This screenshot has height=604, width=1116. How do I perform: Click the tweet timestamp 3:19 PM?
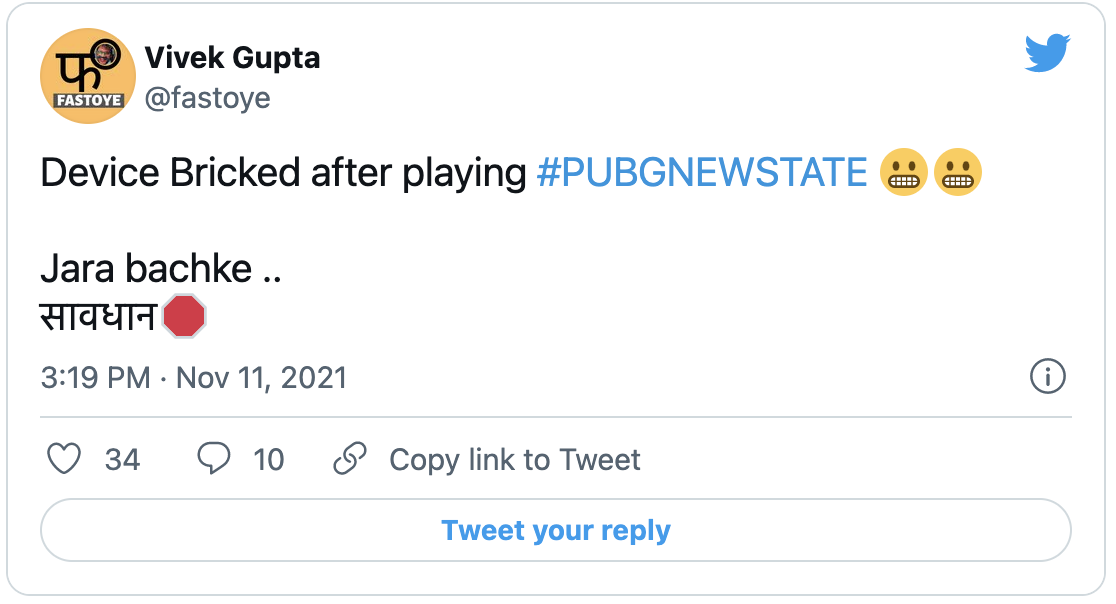(95, 378)
